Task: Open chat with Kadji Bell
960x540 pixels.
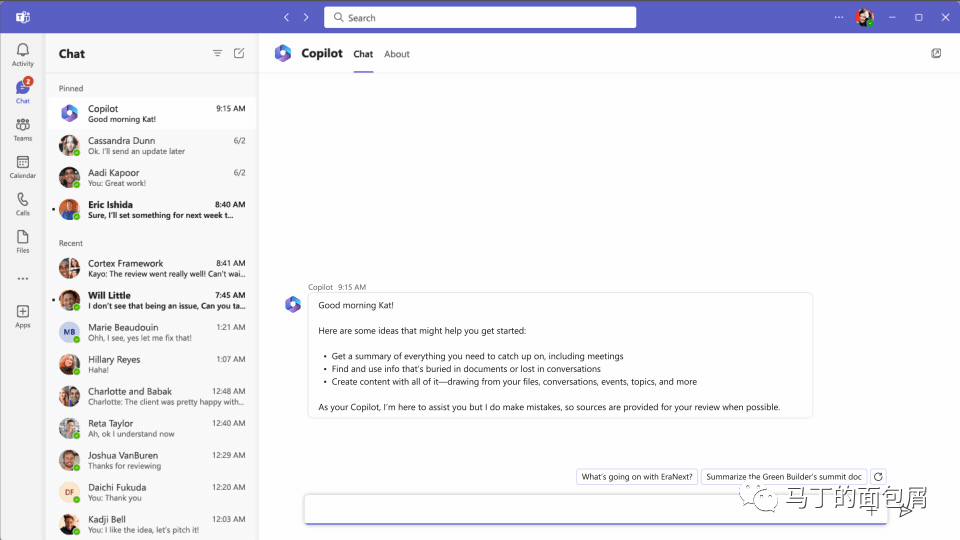Action: [x=152, y=524]
